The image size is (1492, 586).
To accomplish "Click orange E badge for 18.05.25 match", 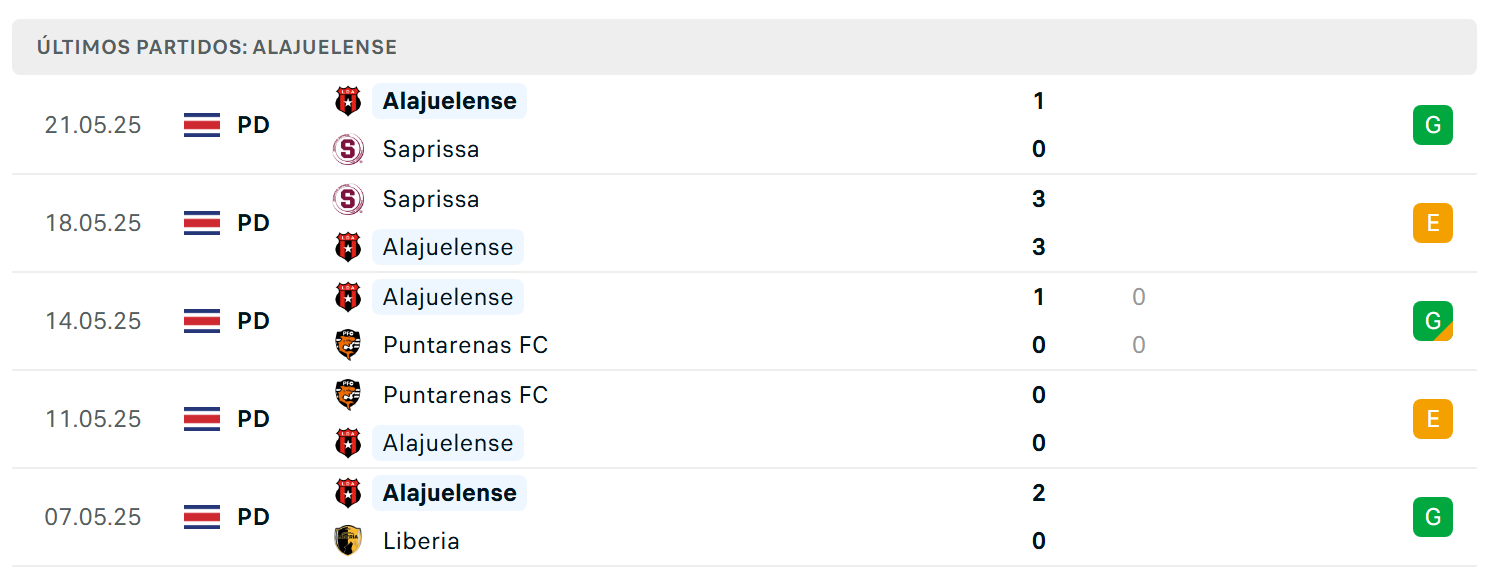I will point(1432,223).
